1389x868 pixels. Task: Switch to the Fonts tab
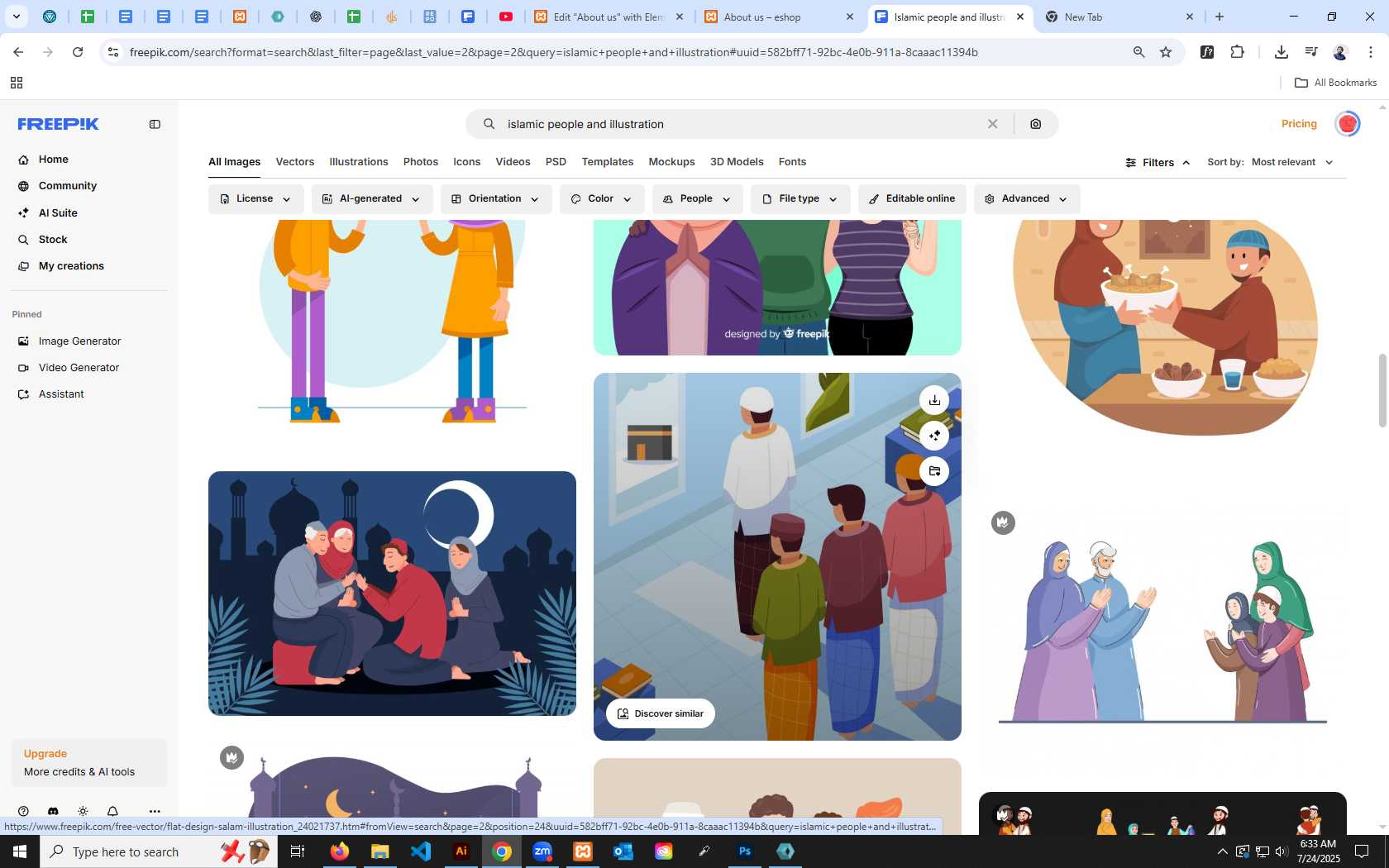(792, 162)
